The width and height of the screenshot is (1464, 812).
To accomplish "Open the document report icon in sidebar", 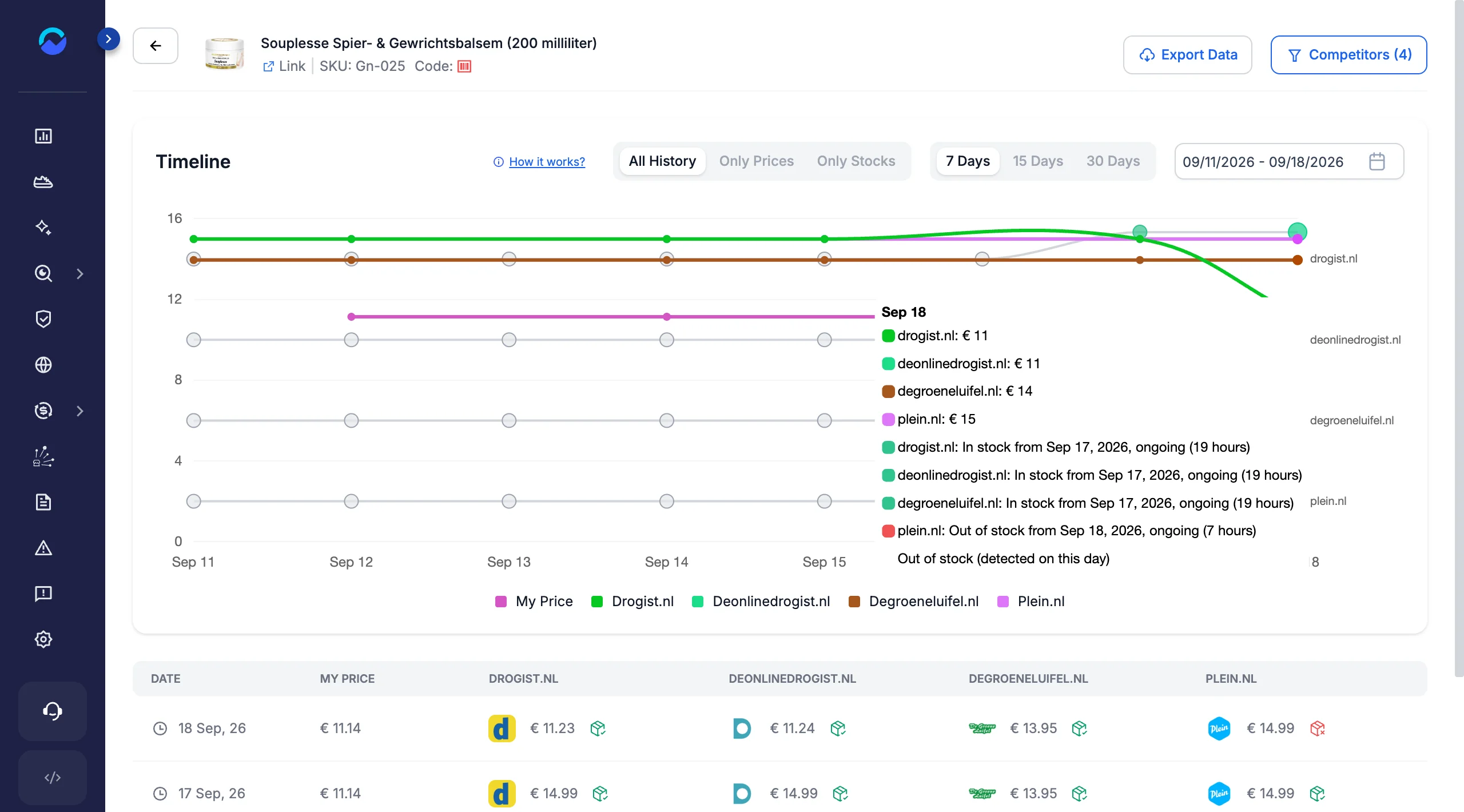I will pos(43,502).
